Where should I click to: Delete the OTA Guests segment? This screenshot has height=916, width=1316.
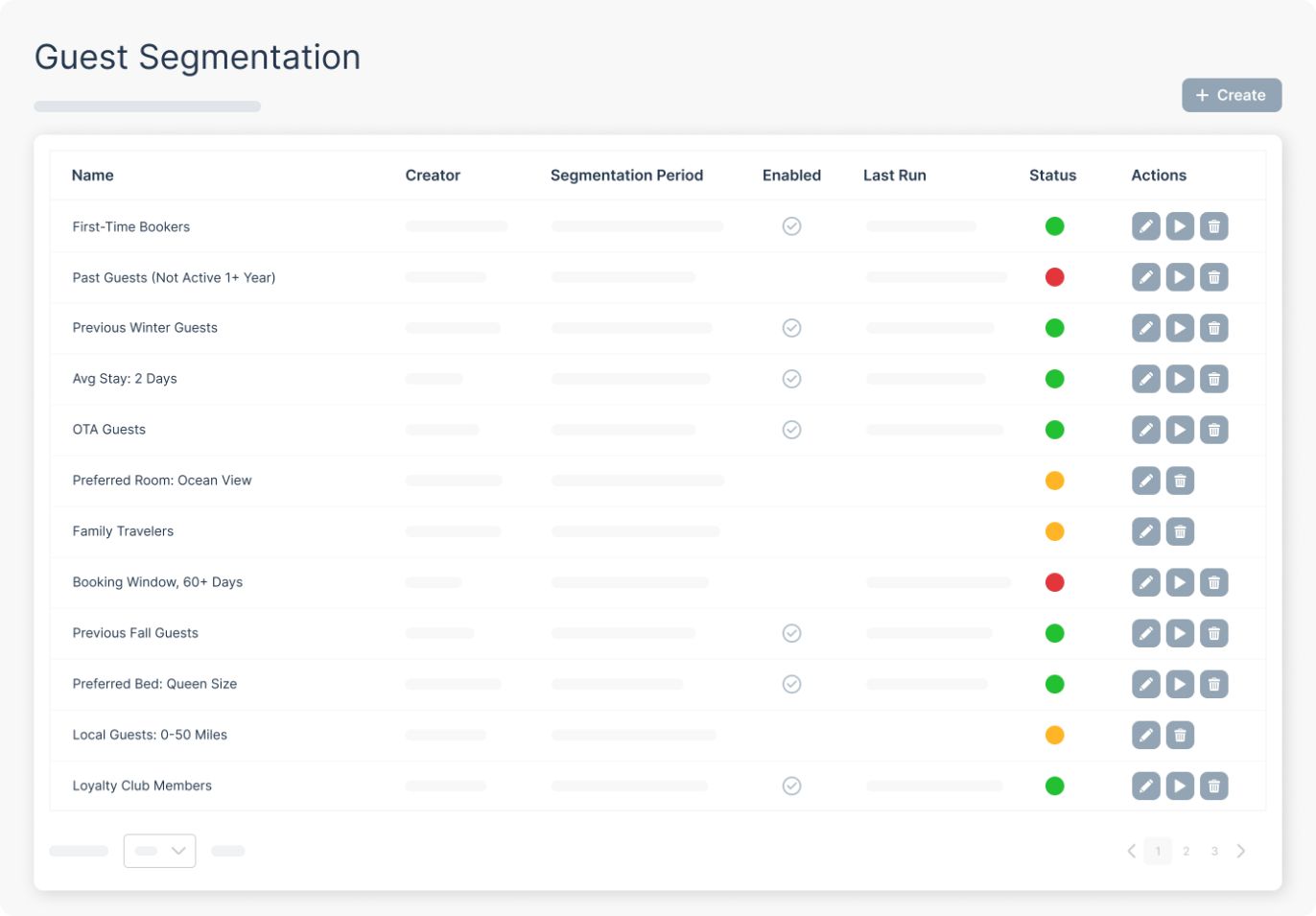point(1213,430)
